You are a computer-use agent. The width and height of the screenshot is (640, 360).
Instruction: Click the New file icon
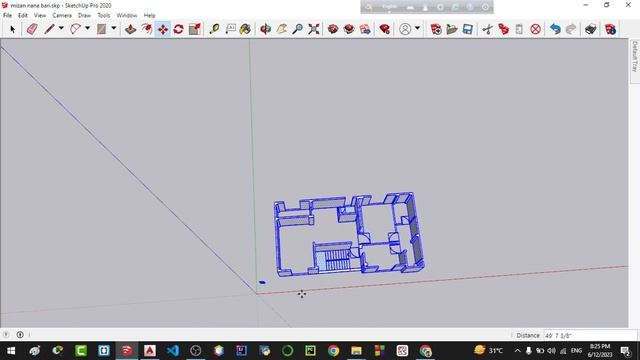coord(436,29)
